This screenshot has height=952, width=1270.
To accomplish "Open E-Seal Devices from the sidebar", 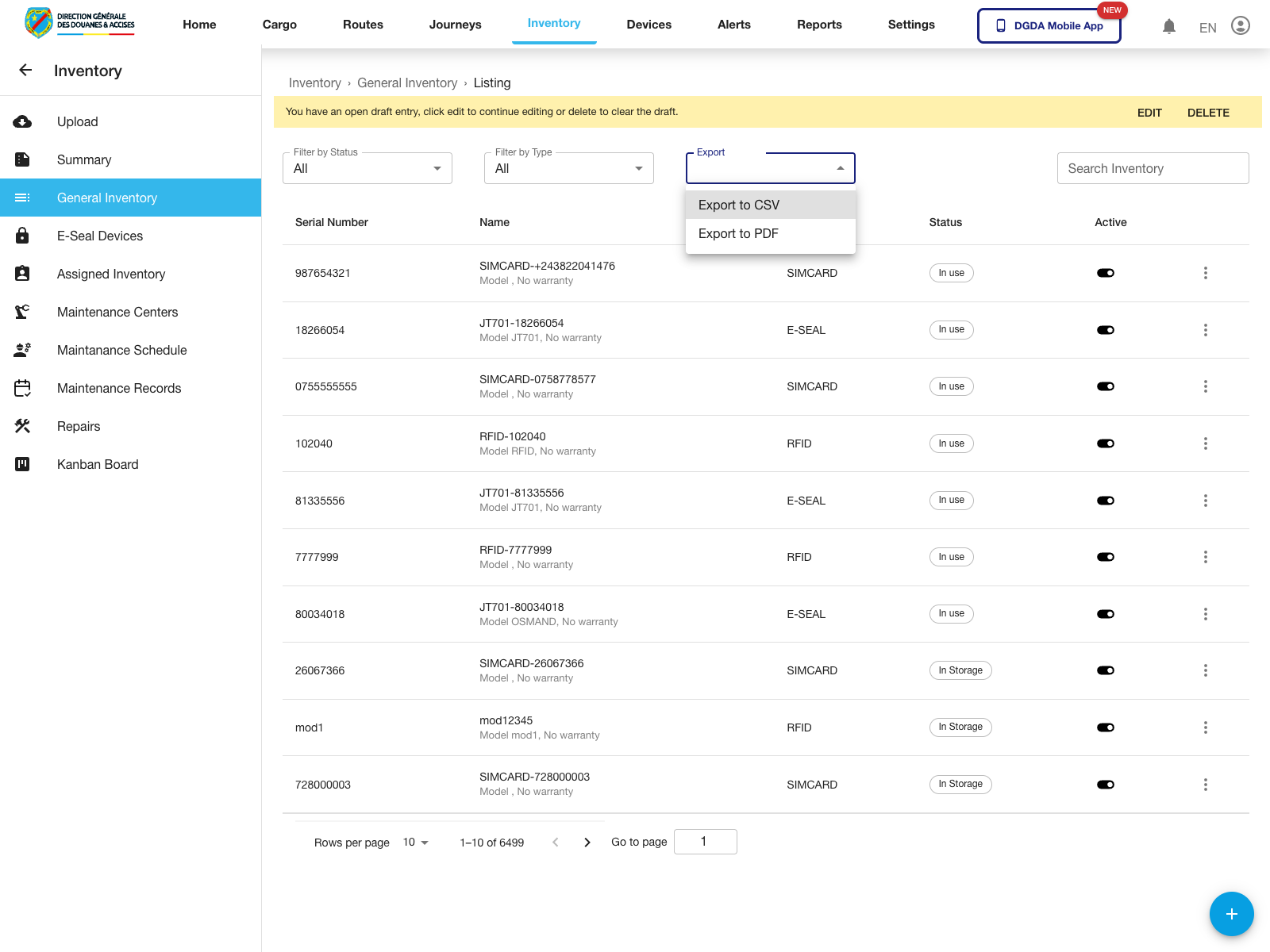I will click(x=99, y=236).
